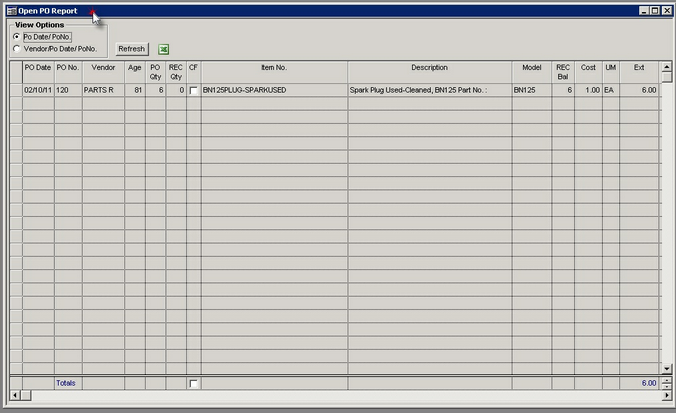
Task: Toggle the CF checkbox for PO 120
Action: tap(194, 90)
